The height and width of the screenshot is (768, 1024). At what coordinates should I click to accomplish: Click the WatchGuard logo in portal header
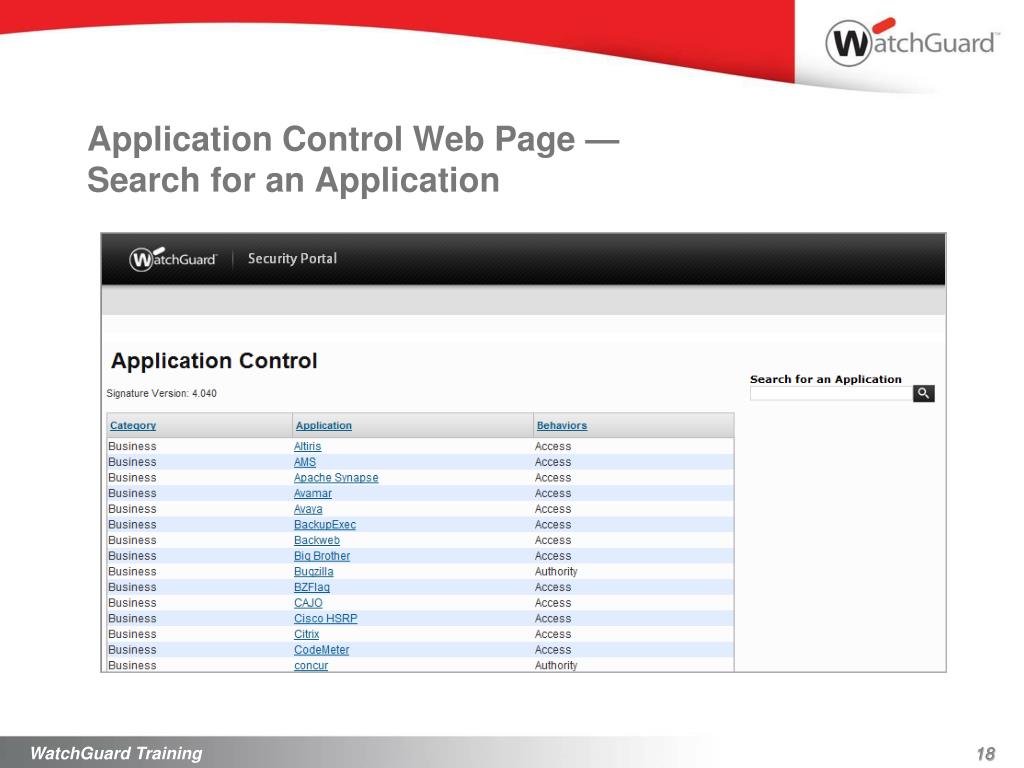click(x=173, y=259)
